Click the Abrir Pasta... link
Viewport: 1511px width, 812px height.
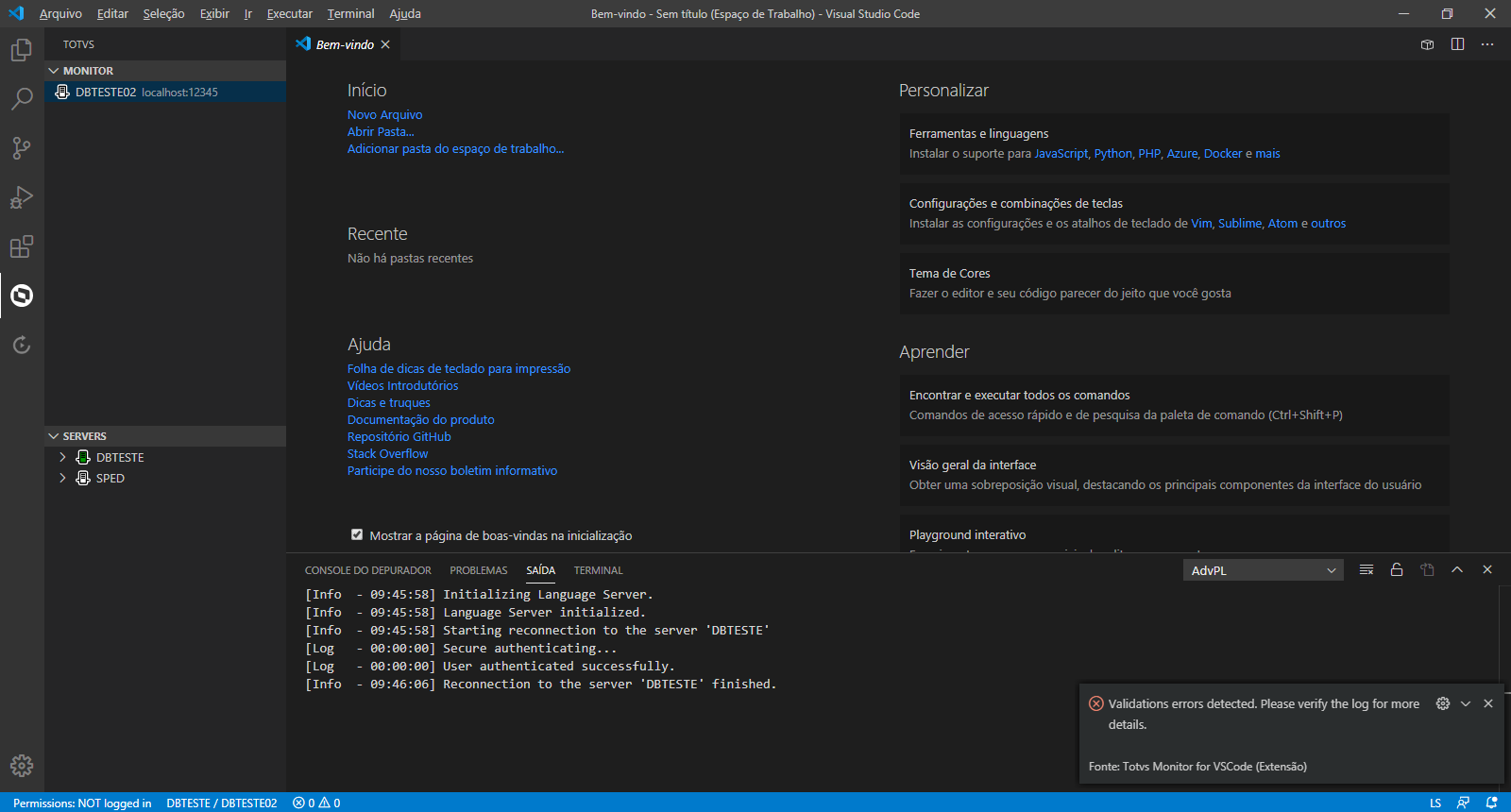point(381,132)
